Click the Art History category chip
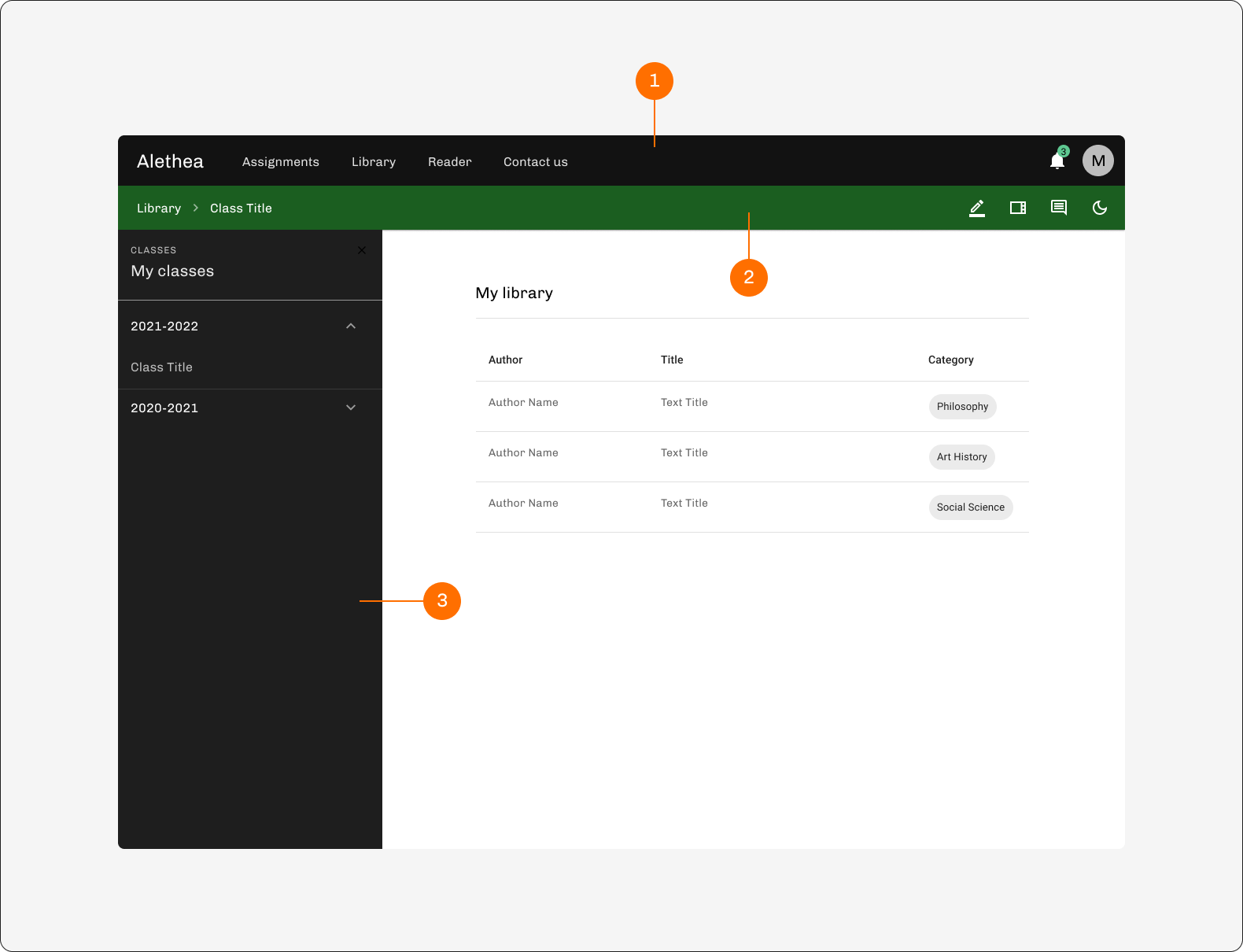1243x952 pixels. [961, 456]
